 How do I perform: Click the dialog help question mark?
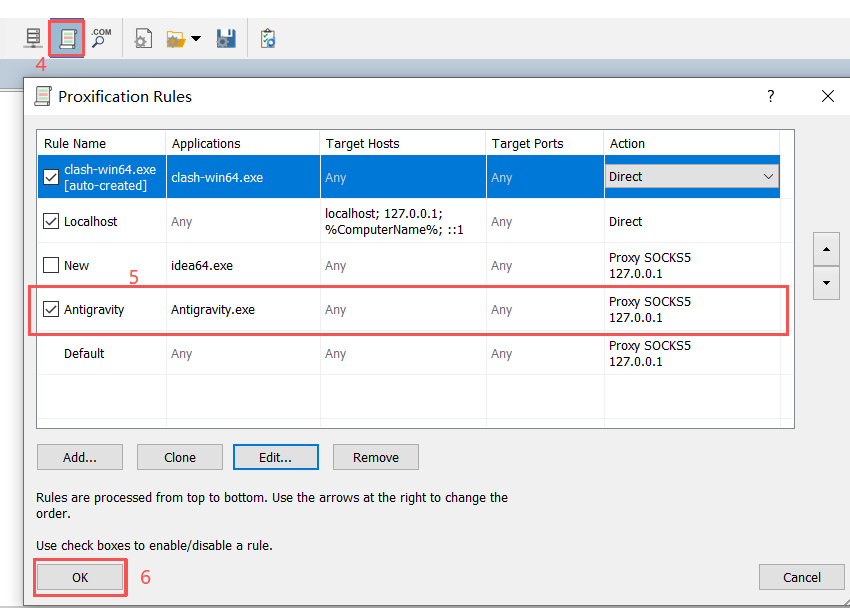coord(770,96)
